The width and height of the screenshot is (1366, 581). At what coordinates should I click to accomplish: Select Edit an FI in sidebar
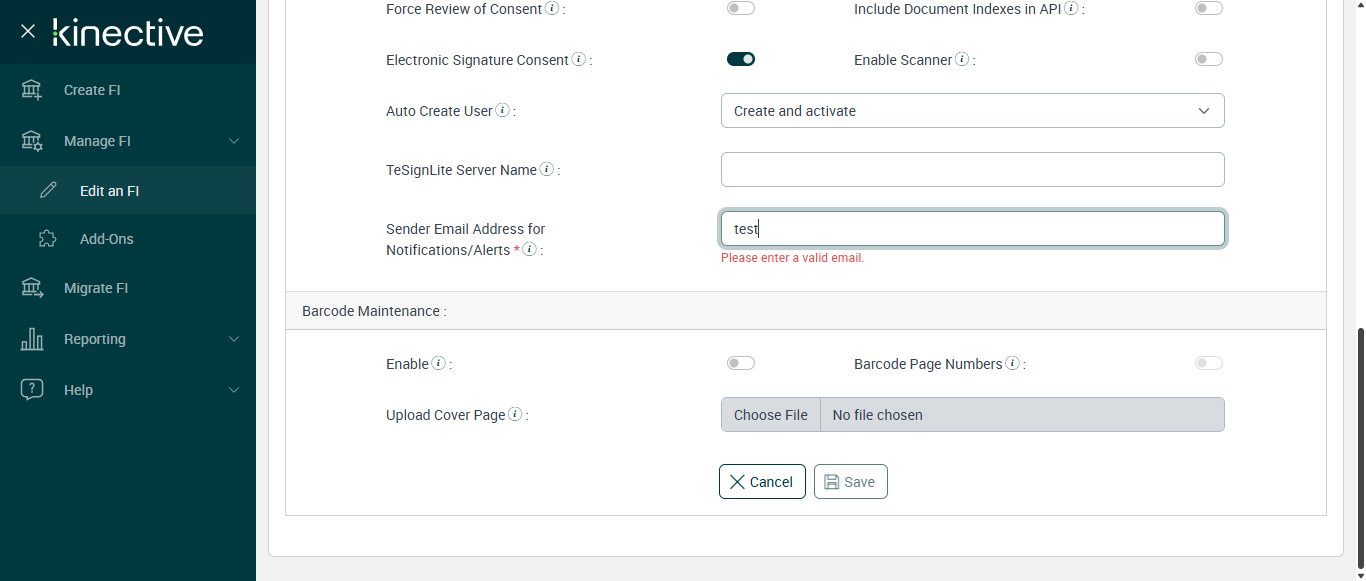point(109,191)
